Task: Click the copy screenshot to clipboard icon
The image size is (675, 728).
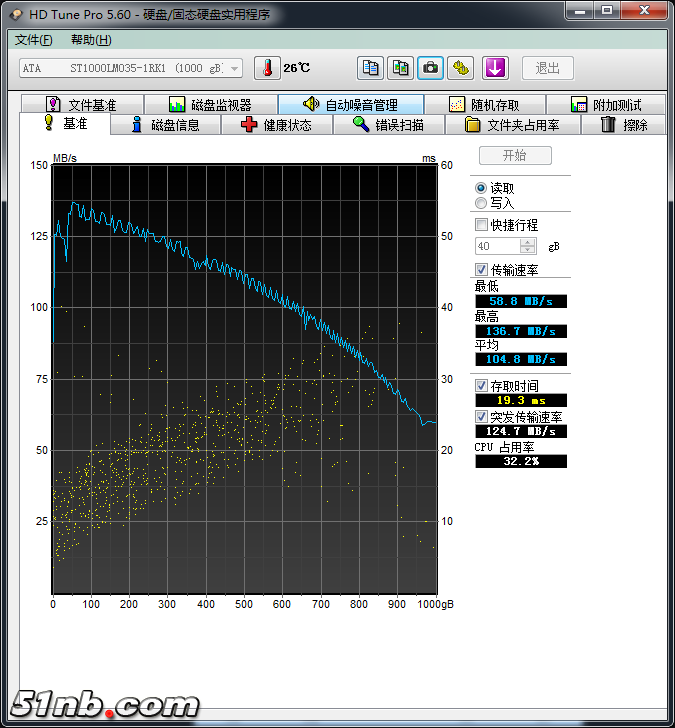Action: tap(400, 68)
